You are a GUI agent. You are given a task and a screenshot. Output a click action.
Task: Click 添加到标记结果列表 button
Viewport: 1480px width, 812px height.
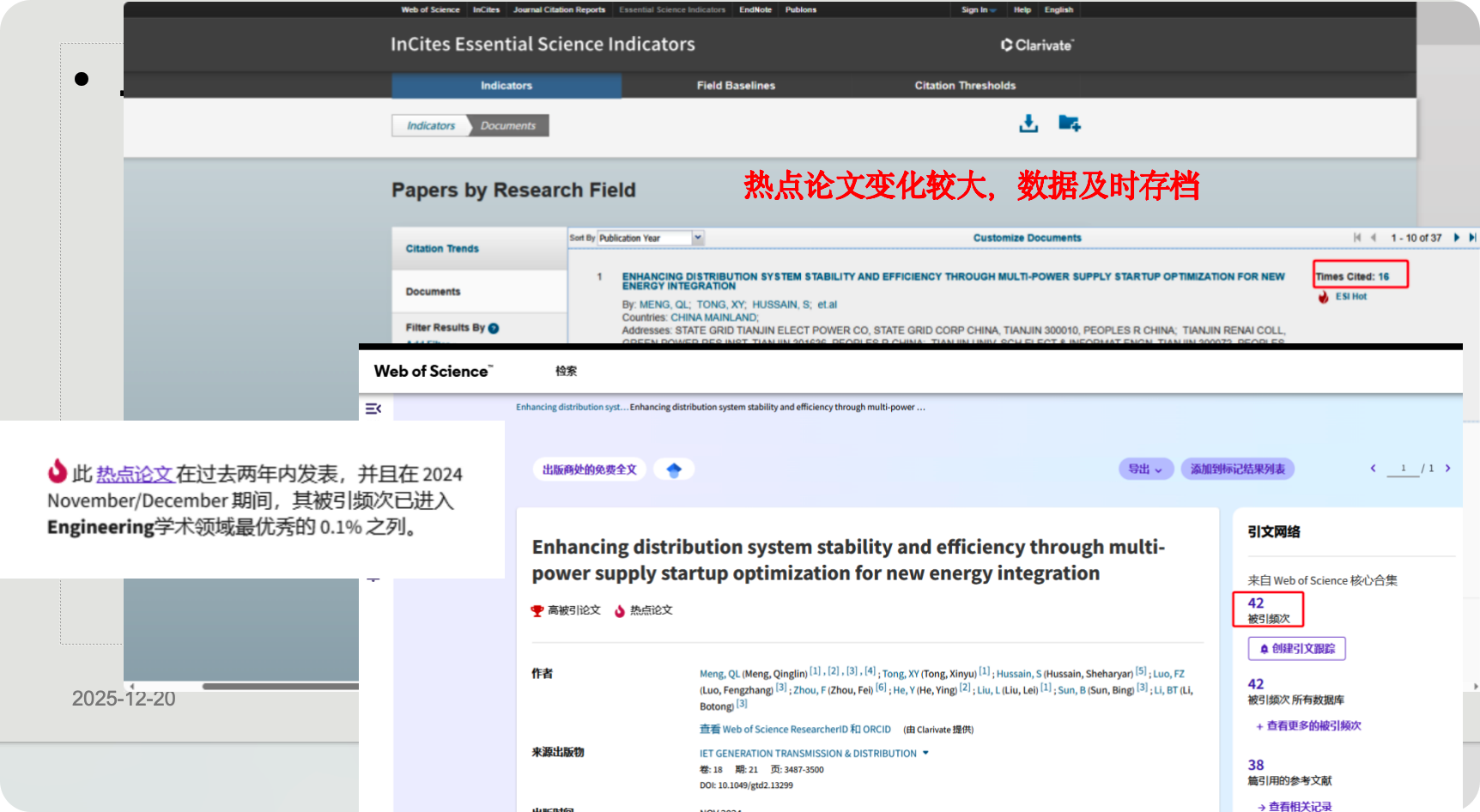1238,470
